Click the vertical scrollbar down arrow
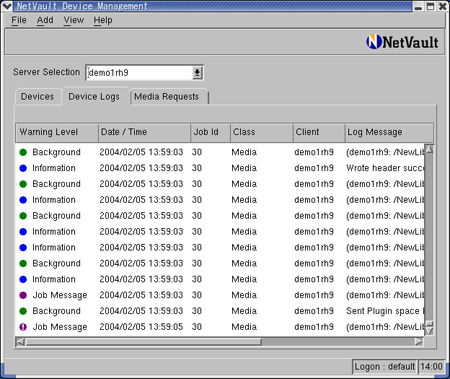 (x=429, y=331)
